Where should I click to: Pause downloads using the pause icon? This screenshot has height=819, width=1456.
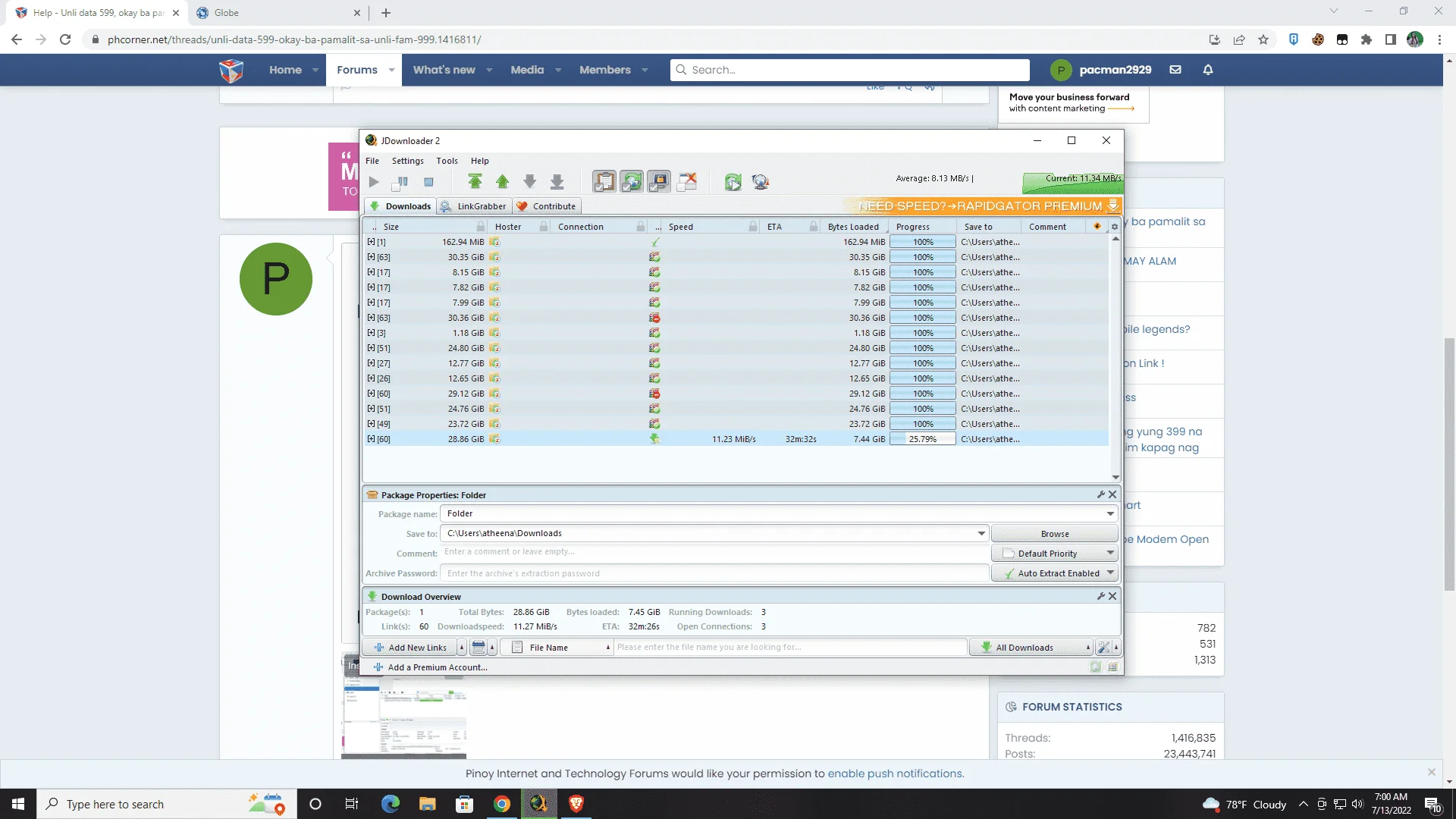coord(400,182)
